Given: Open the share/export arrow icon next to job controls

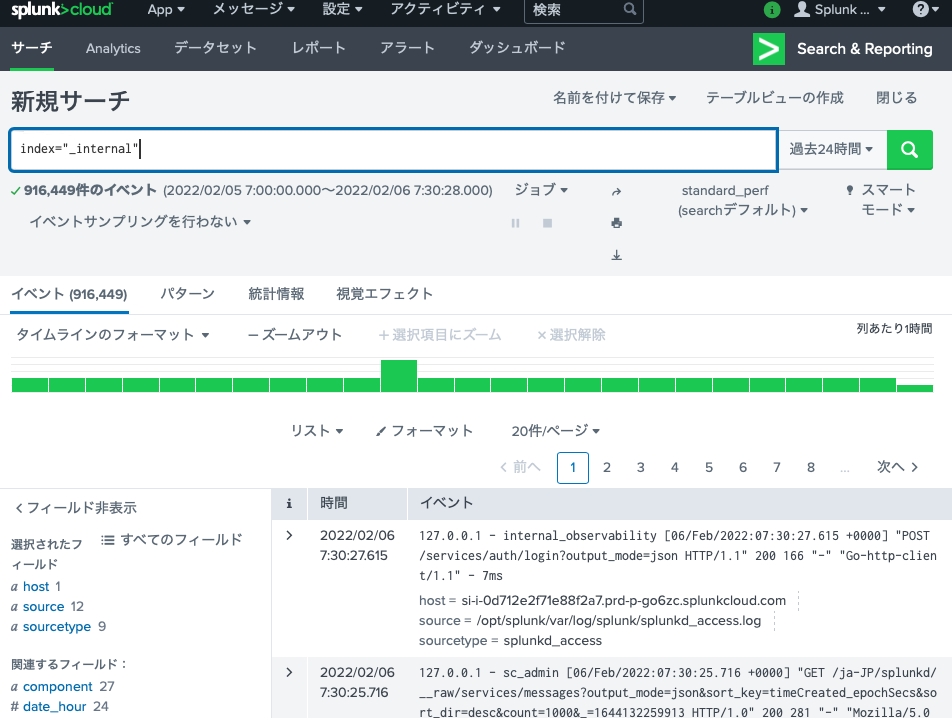Looking at the screenshot, I should [616, 191].
